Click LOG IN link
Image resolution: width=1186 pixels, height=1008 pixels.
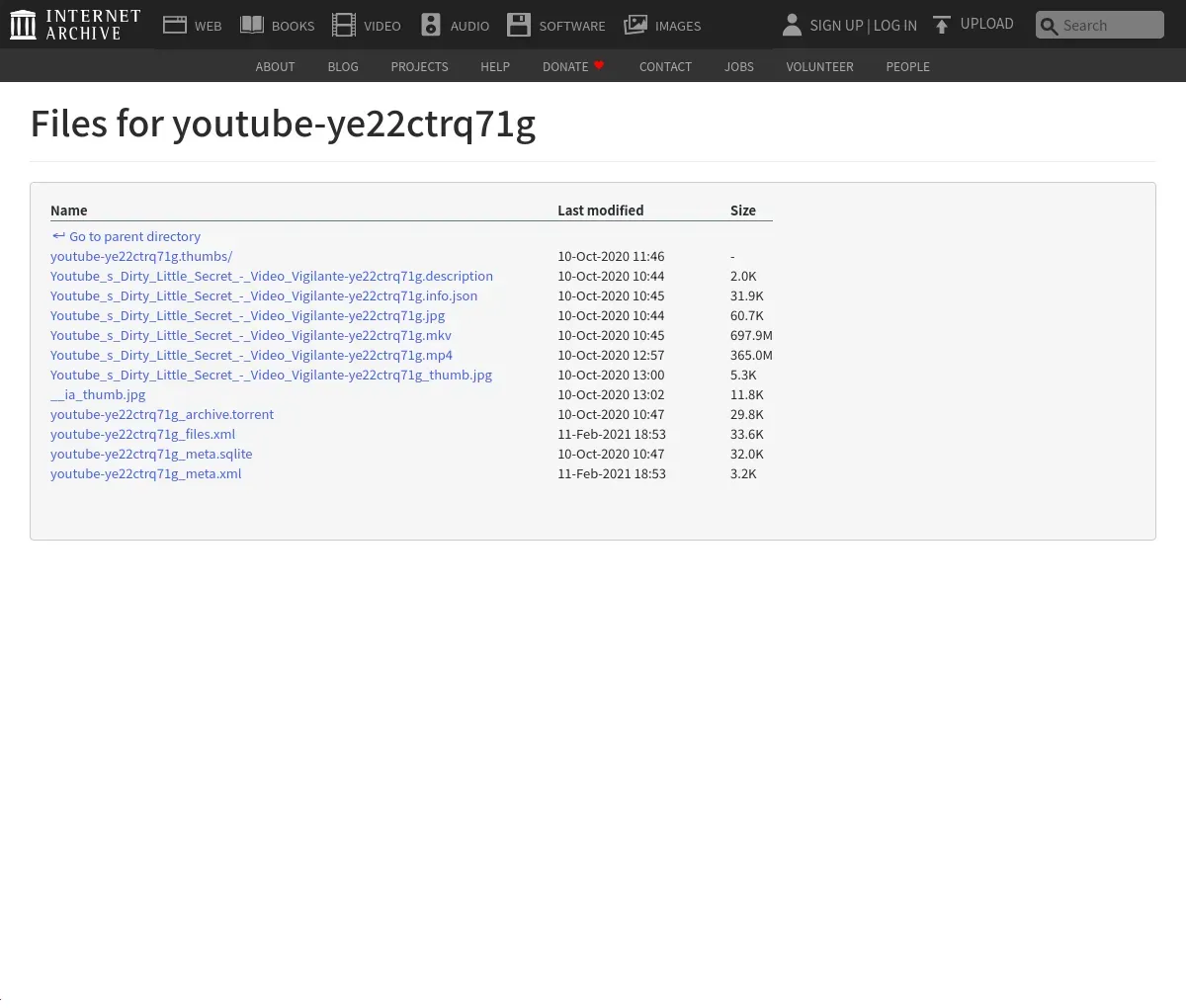click(895, 26)
